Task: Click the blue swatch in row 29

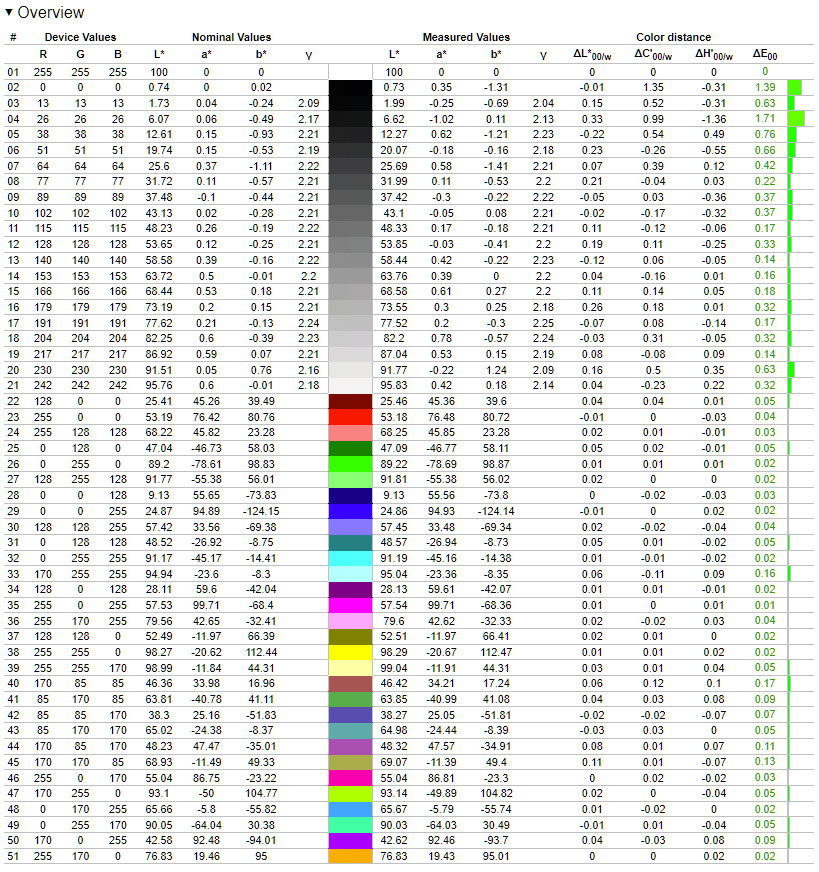Action: pos(350,511)
